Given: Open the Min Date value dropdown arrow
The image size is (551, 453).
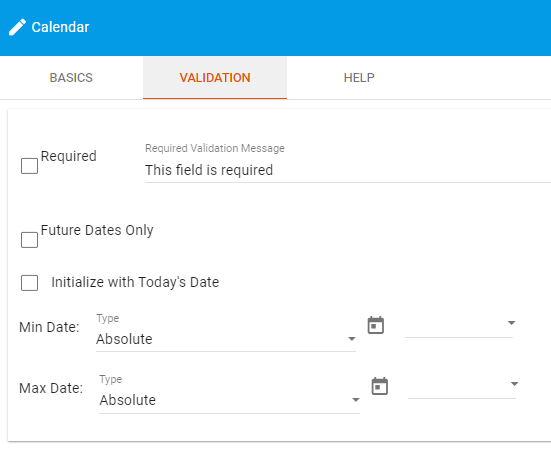Looking at the screenshot, I should 512,323.
